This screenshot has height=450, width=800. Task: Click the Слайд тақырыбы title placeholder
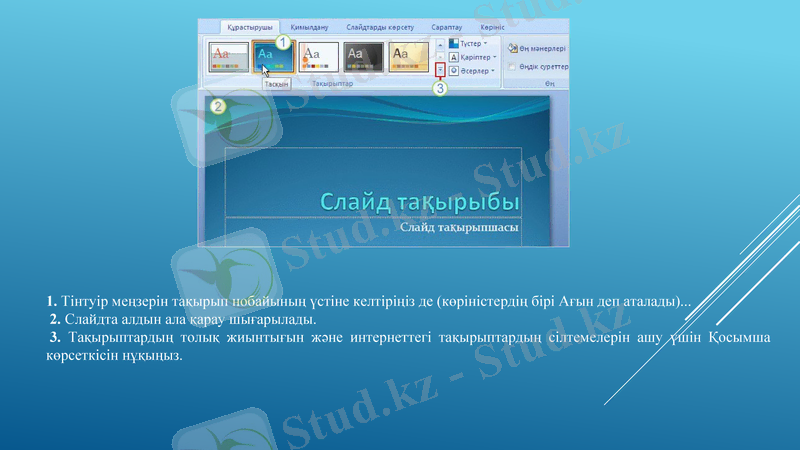tap(373, 182)
